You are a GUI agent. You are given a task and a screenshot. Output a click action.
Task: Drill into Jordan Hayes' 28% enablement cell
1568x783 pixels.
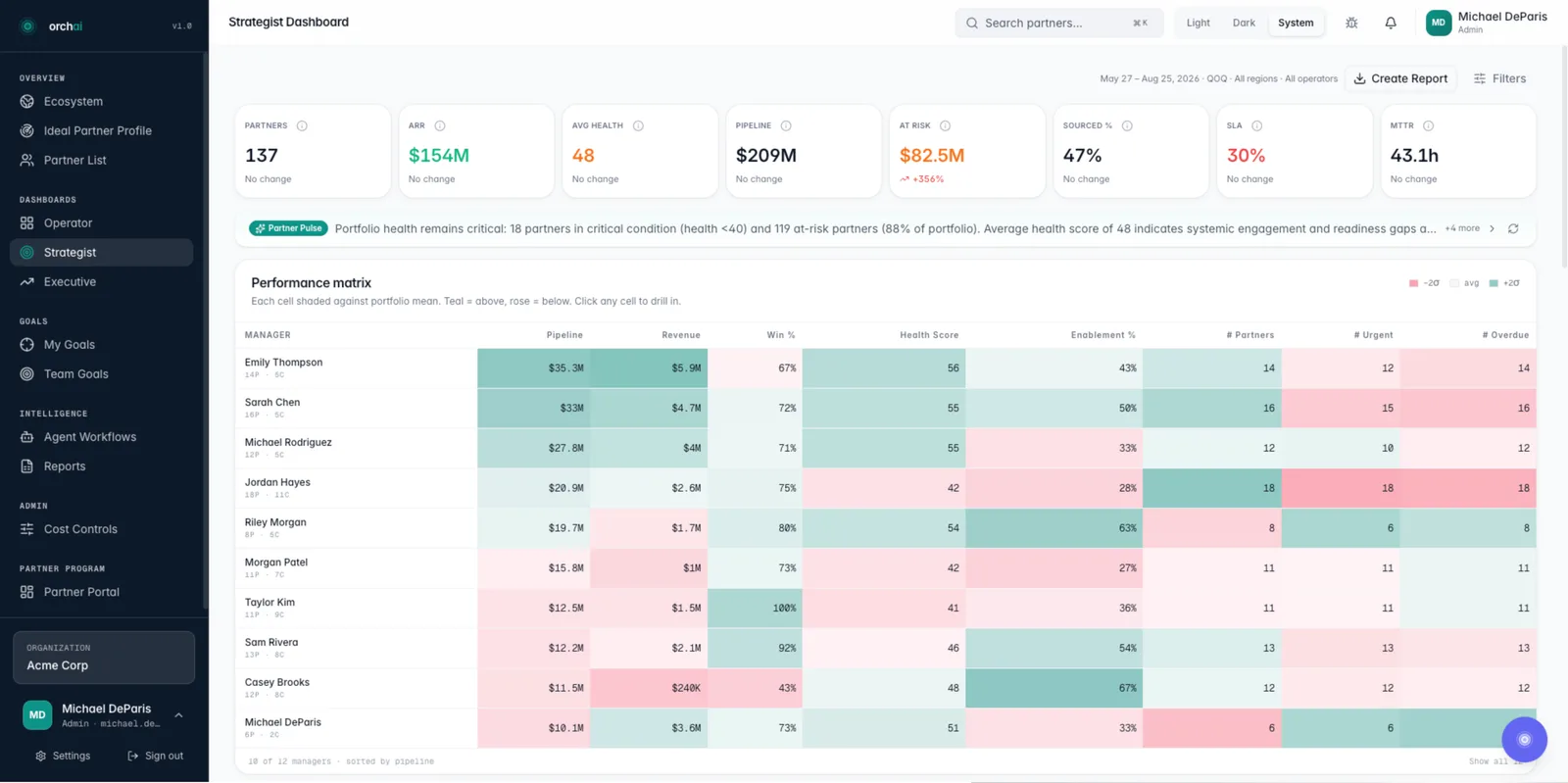pos(1053,488)
